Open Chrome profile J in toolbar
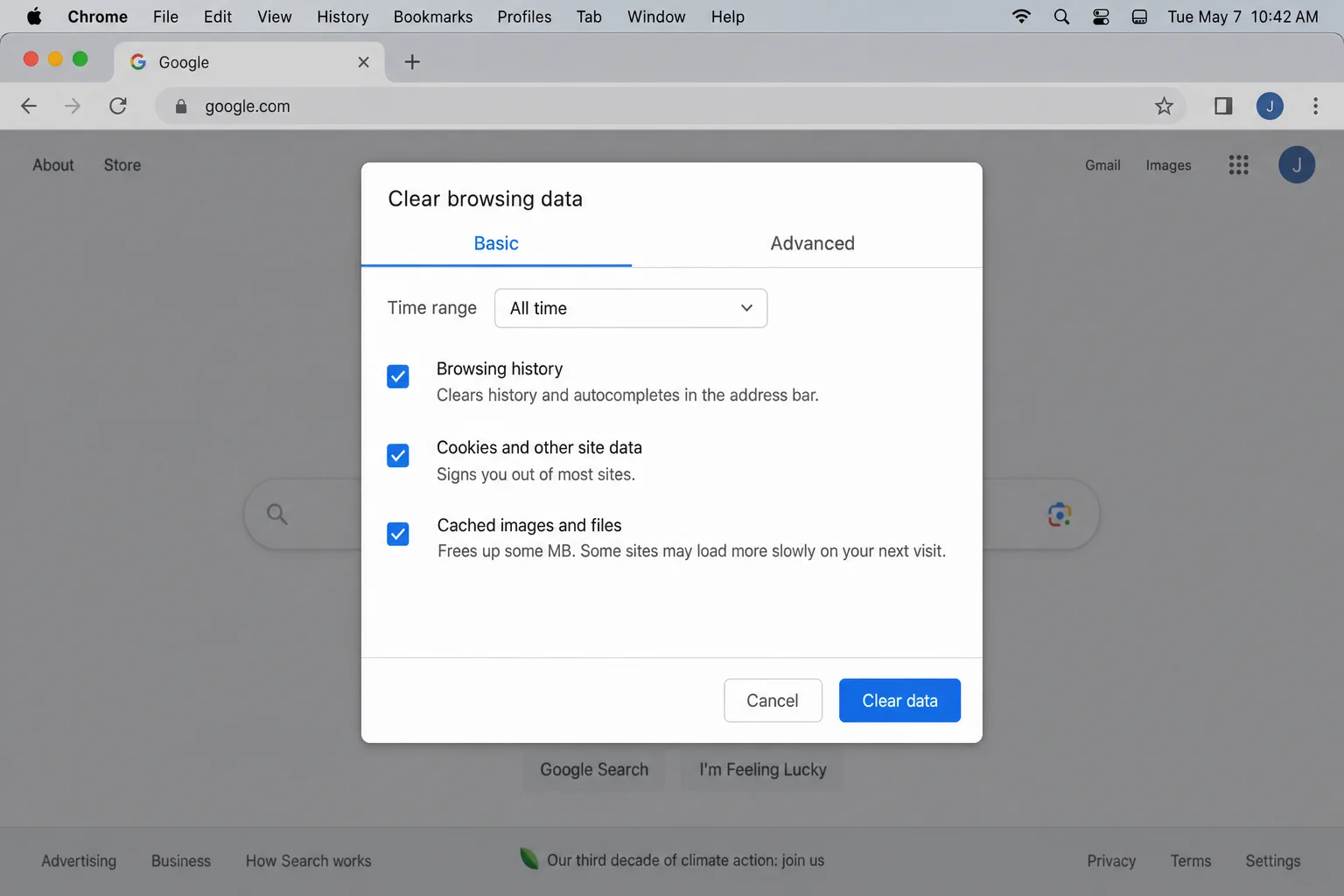 pyautogui.click(x=1270, y=106)
